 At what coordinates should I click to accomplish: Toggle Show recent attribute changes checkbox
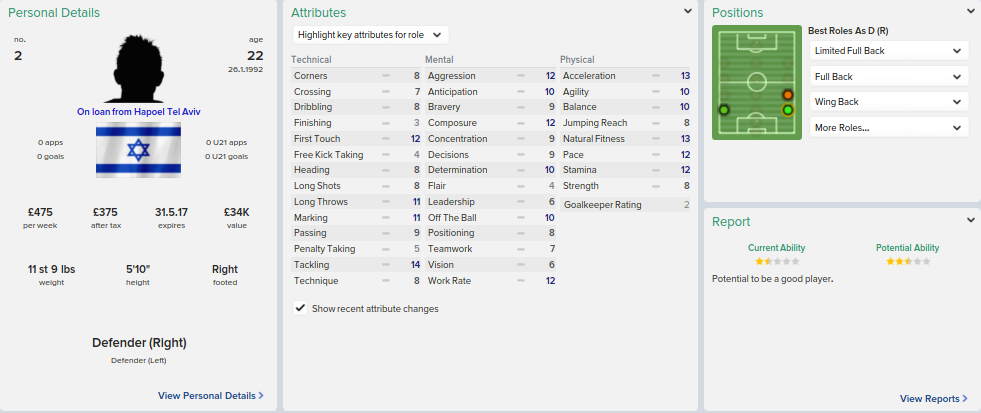(300, 309)
